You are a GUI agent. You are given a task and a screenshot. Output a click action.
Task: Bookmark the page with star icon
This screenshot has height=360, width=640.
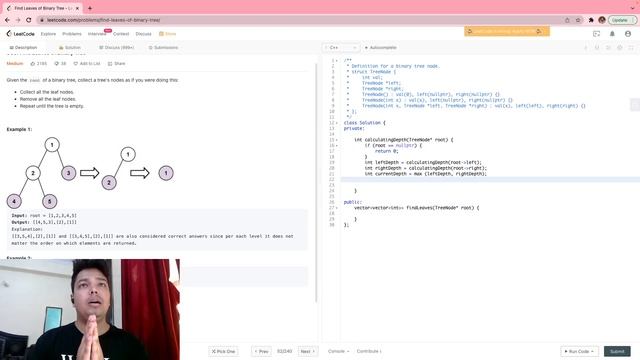578,20
